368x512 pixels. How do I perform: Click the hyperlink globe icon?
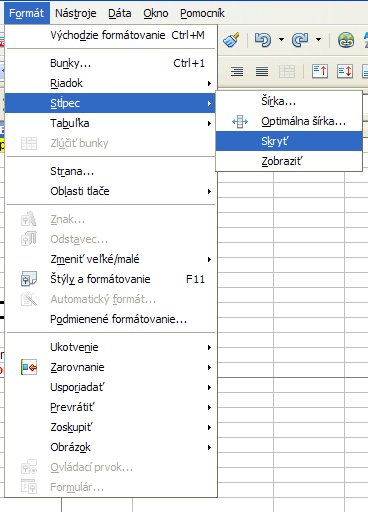click(x=346, y=40)
